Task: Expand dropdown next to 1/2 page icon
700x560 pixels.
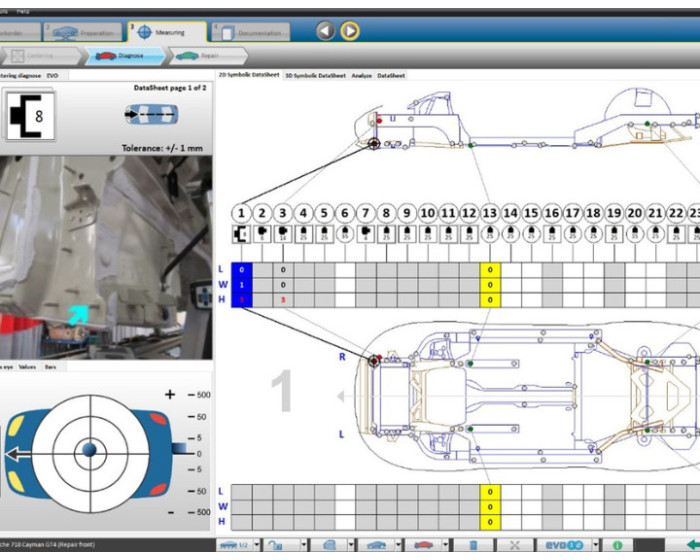Action: tap(257, 545)
